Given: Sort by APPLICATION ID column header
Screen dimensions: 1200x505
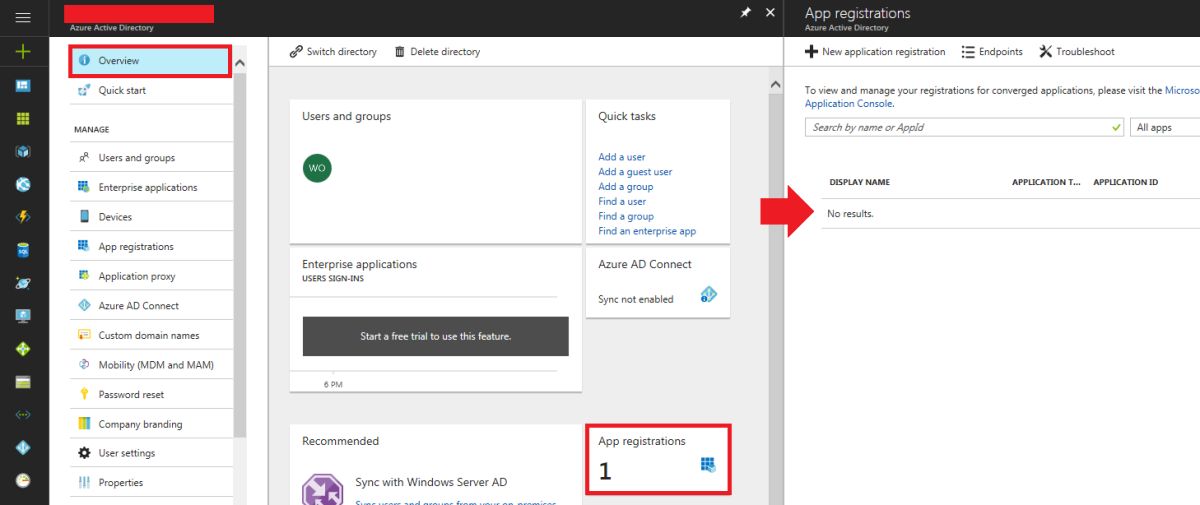Looking at the screenshot, I should 1126,183.
